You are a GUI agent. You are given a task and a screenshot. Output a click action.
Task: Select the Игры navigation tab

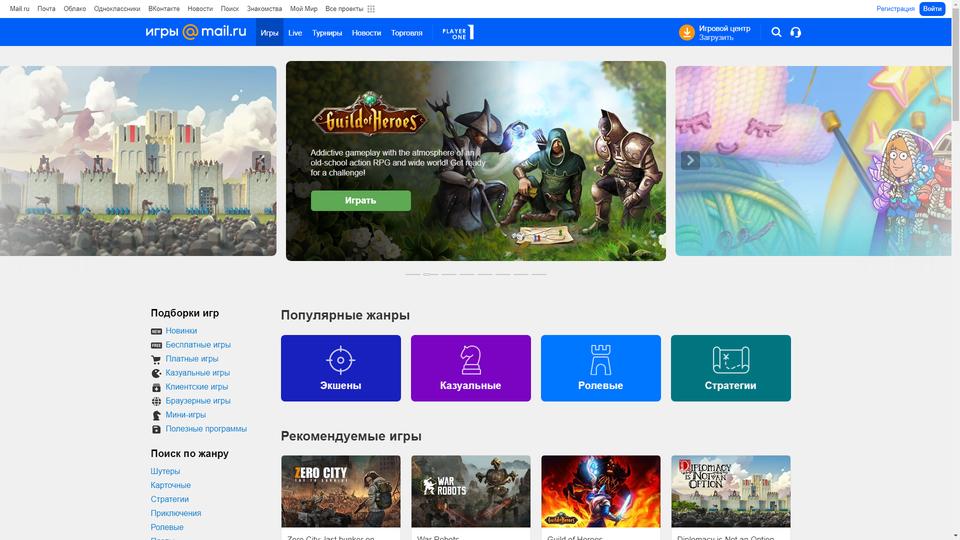click(x=269, y=32)
